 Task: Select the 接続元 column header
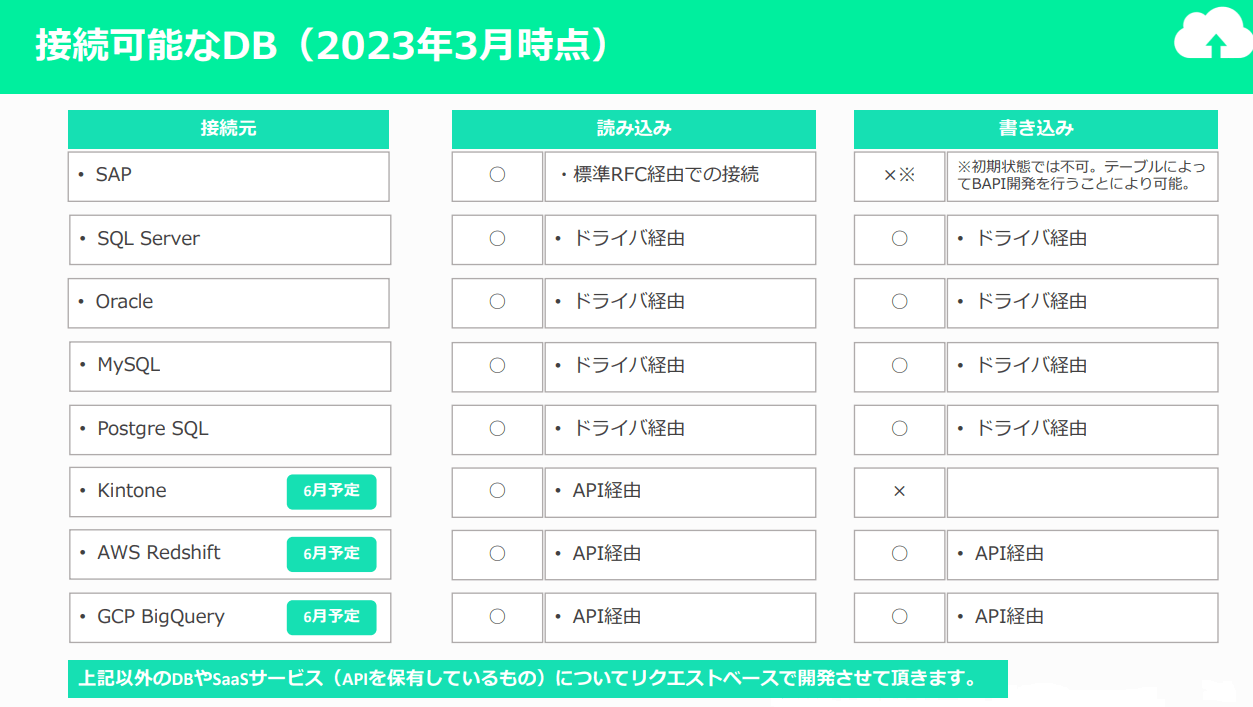(x=228, y=129)
